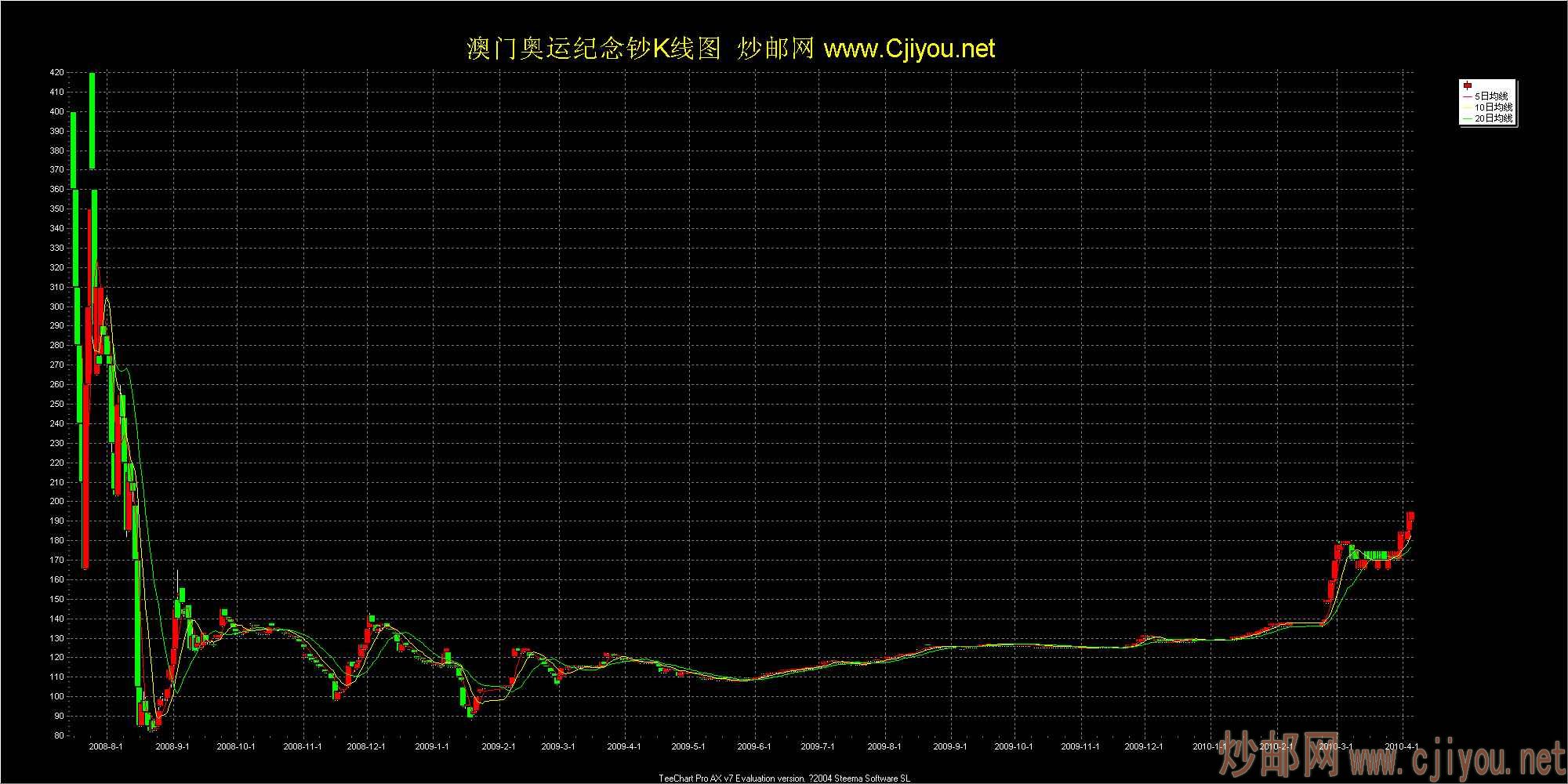Click the last red candle near 190
The width and height of the screenshot is (1568, 784).
[1410, 519]
